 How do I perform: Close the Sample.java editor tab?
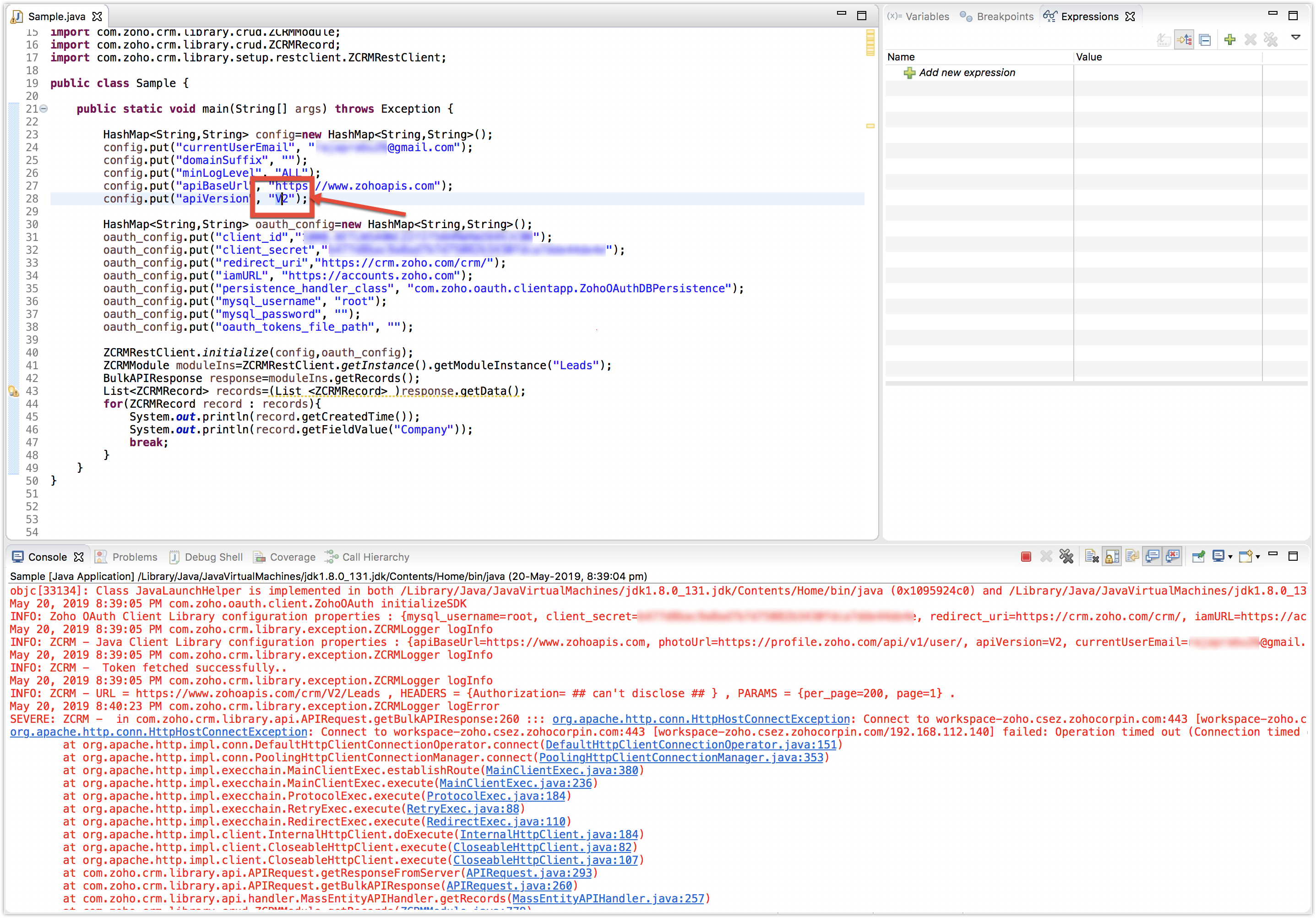pyautogui.click(x=97, y=16)
